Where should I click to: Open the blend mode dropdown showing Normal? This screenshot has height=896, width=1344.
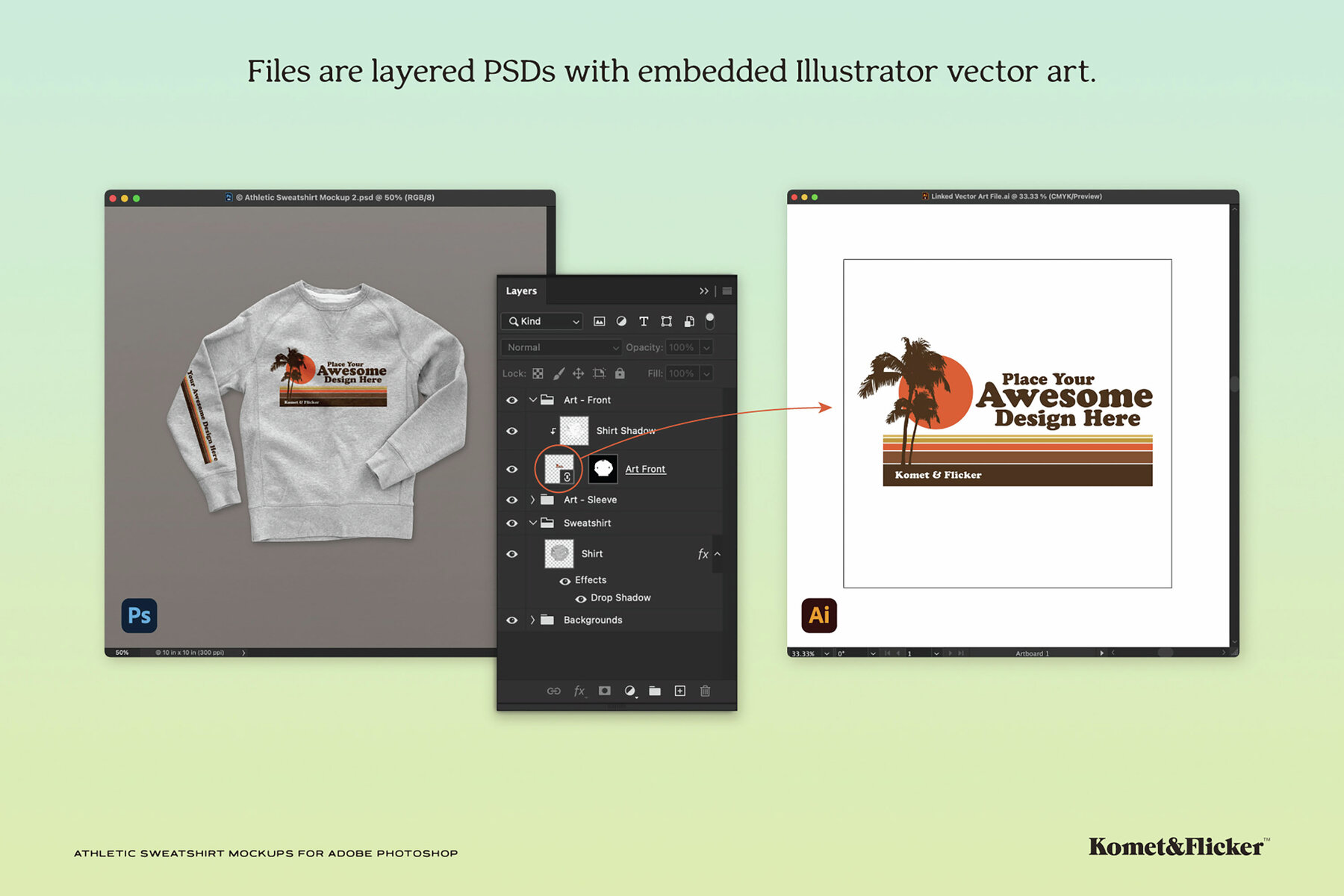[x=561, y=347]
